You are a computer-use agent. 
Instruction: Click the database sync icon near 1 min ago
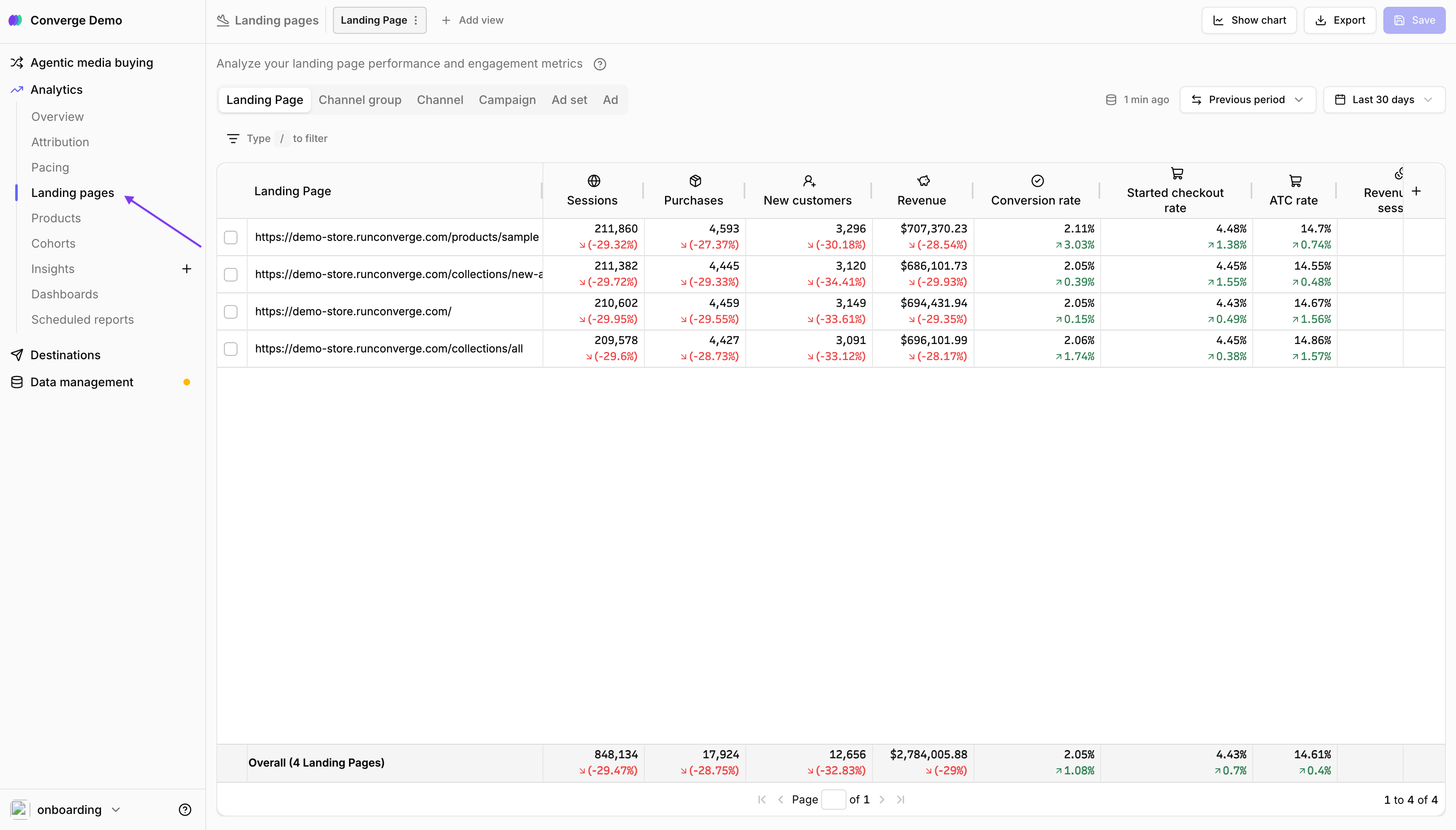(1111, 100)
